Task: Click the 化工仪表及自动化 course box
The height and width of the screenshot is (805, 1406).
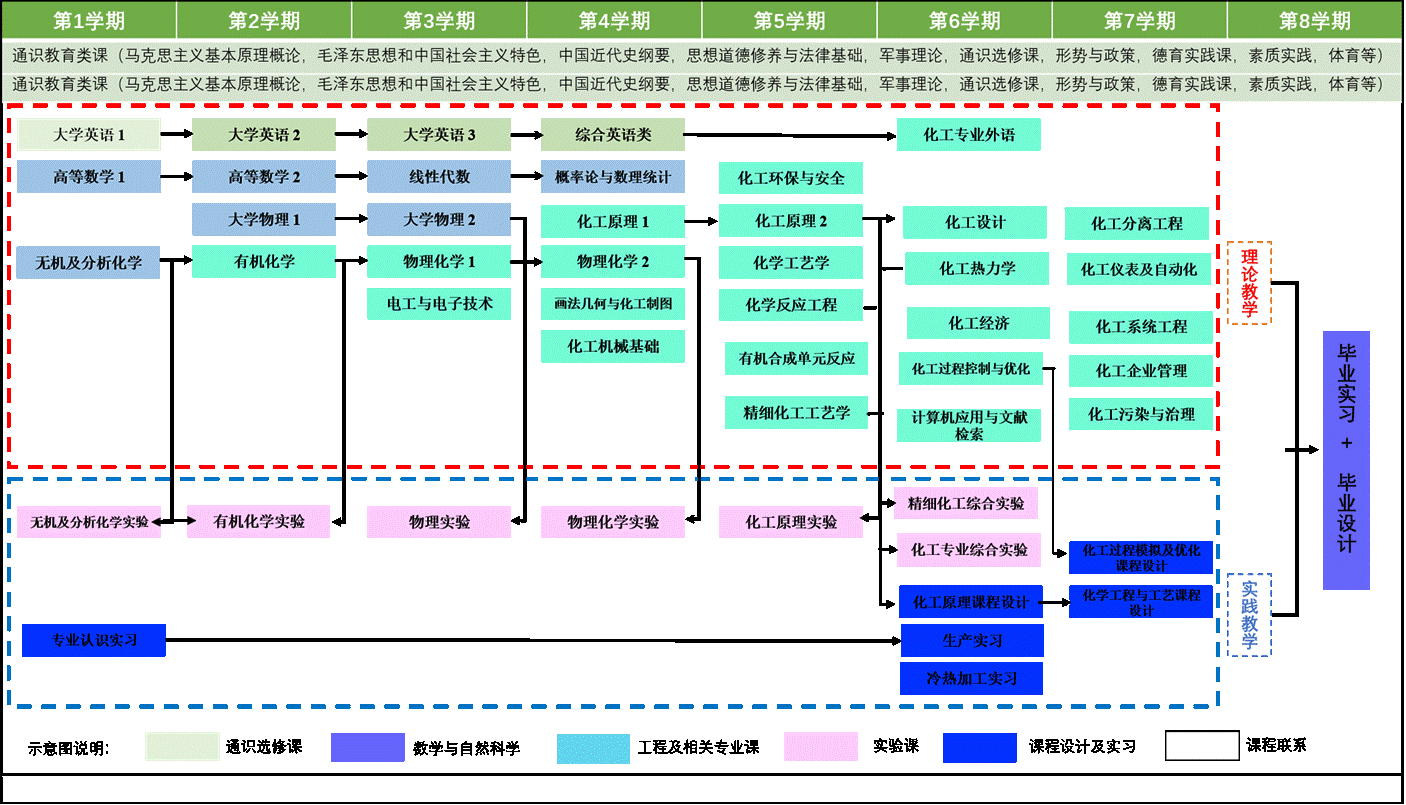Action: [x=1139, y=269]
